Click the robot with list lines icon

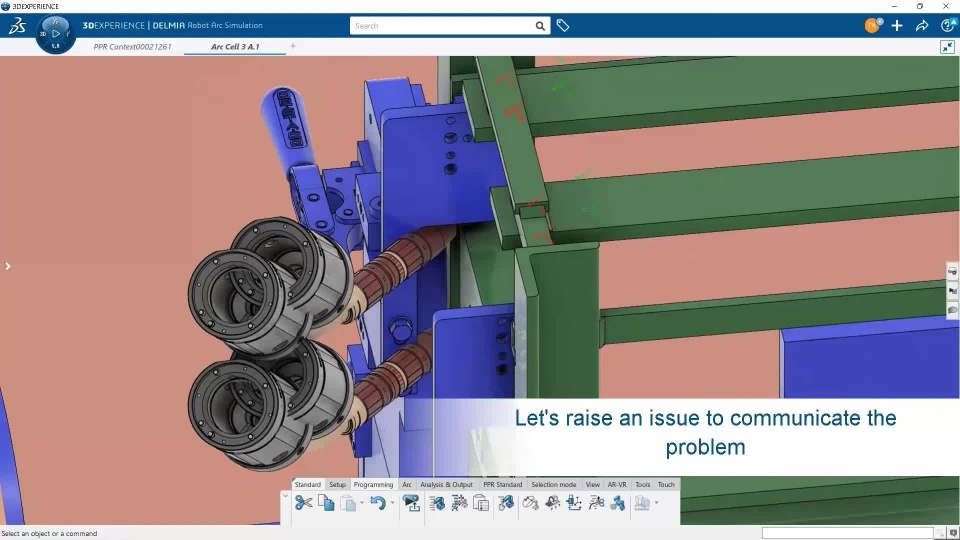pos(437,503)
